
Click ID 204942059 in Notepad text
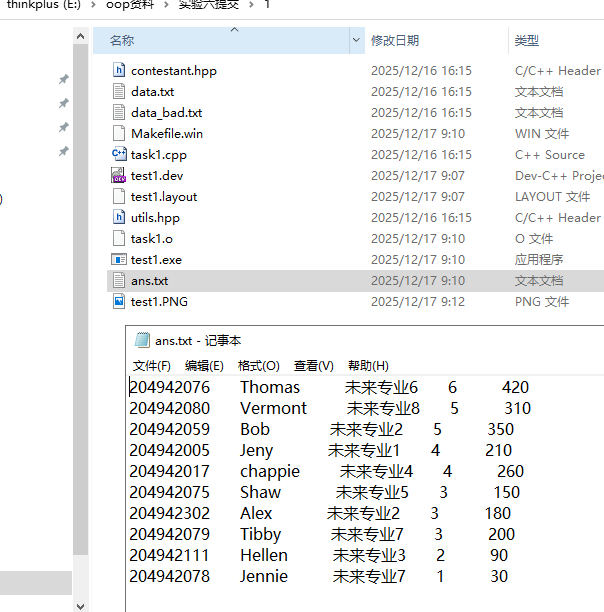coord(170,429)
